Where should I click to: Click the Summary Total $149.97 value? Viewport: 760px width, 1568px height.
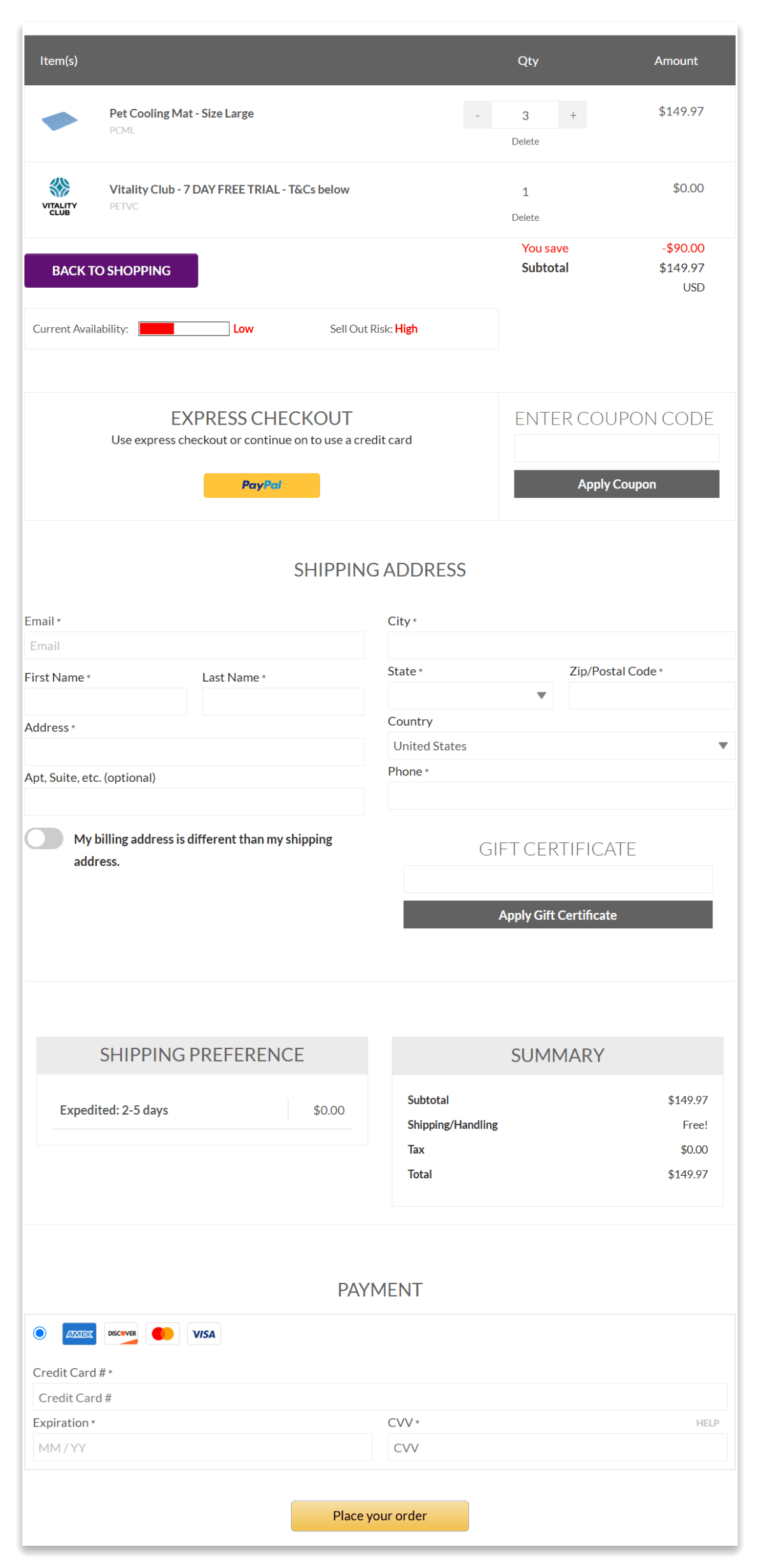click(687, 1174)
